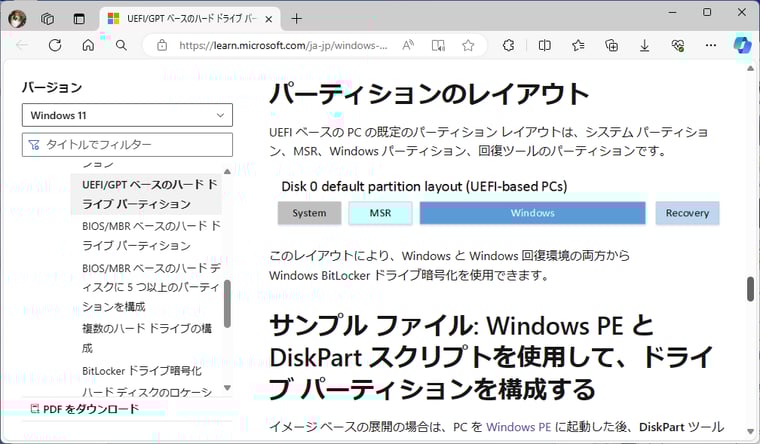Open the Copilot sidebar
The width and height of the screenshot is (760, 444).
tap(742, 45)
